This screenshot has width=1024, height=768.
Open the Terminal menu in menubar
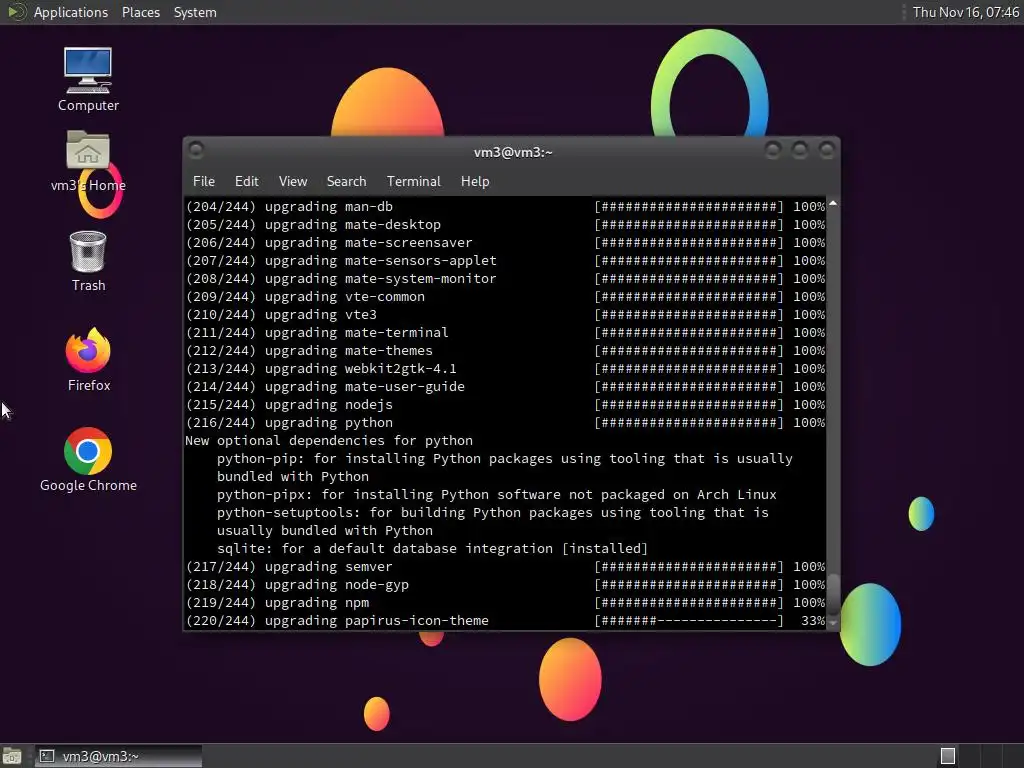click(x=413, y=181)
